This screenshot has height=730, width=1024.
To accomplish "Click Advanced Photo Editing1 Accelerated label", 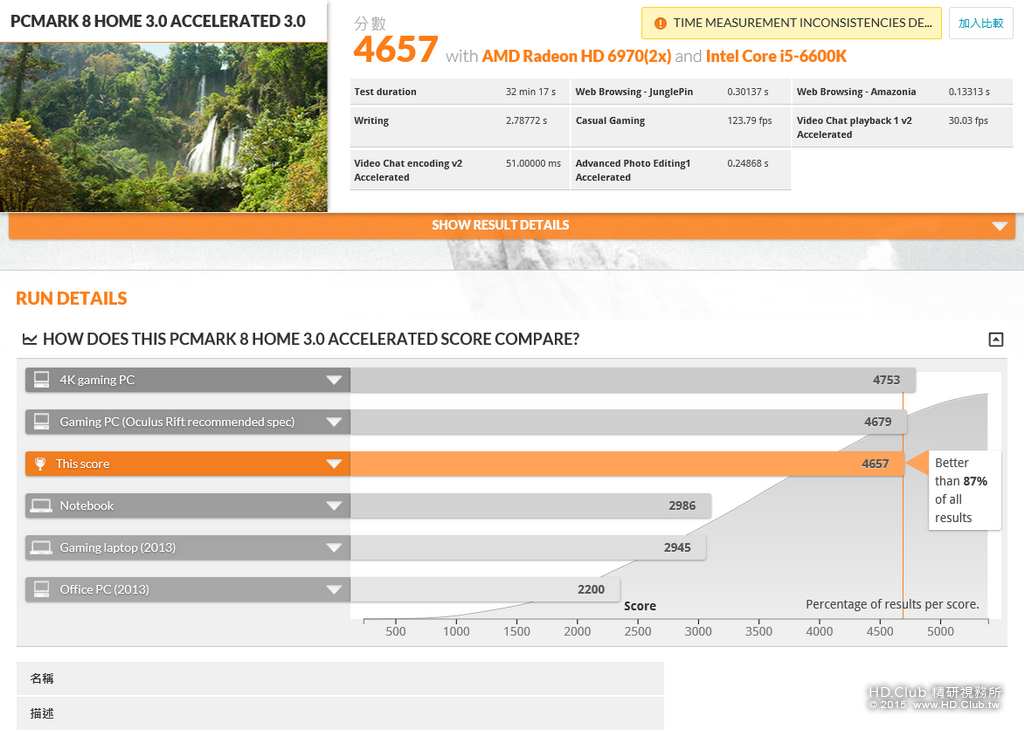I will tap(633, 170).
